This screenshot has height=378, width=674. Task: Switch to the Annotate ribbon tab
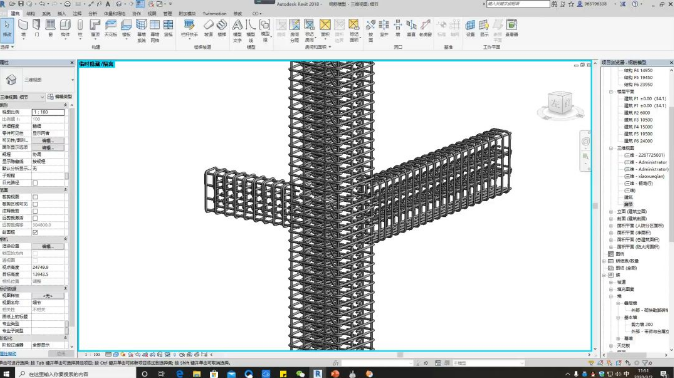pyautogui.click(x=77, y=13)
